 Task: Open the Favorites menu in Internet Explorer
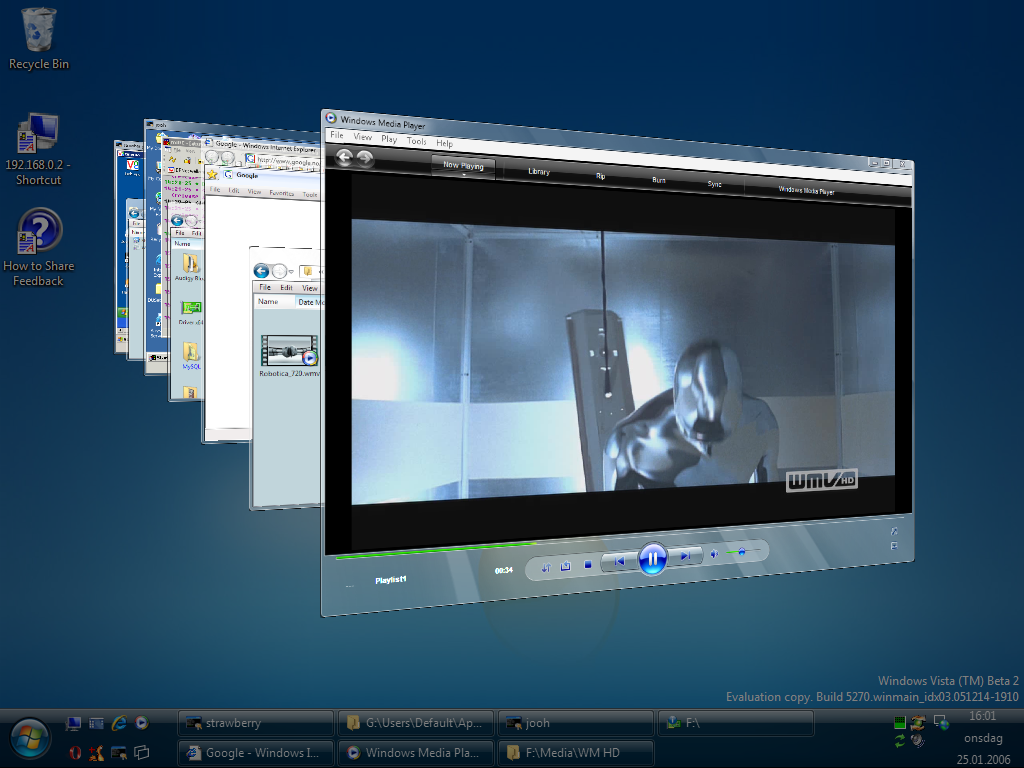[x=281, y=193]
